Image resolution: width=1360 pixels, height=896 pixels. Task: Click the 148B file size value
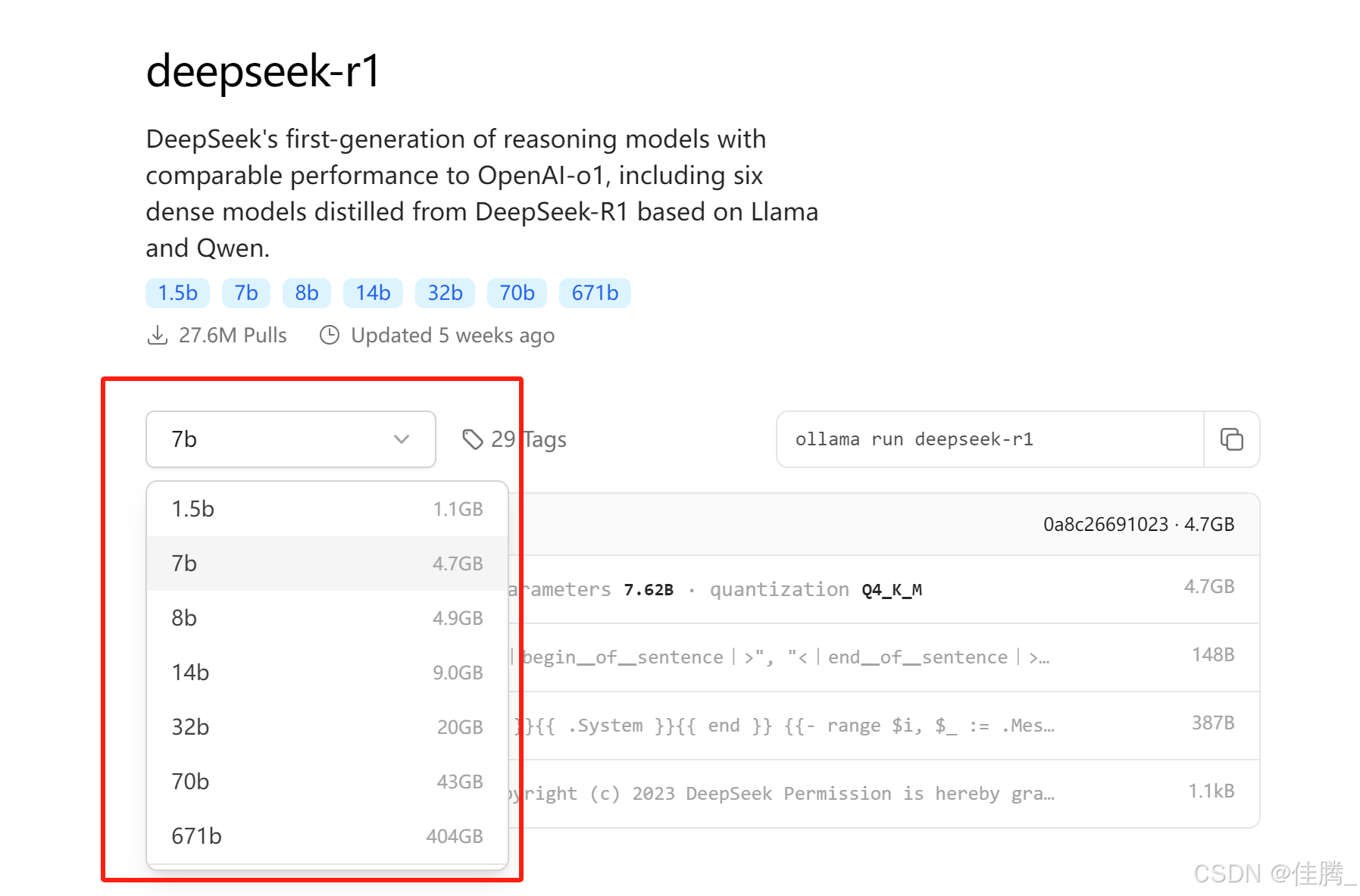pos(1213,654)
